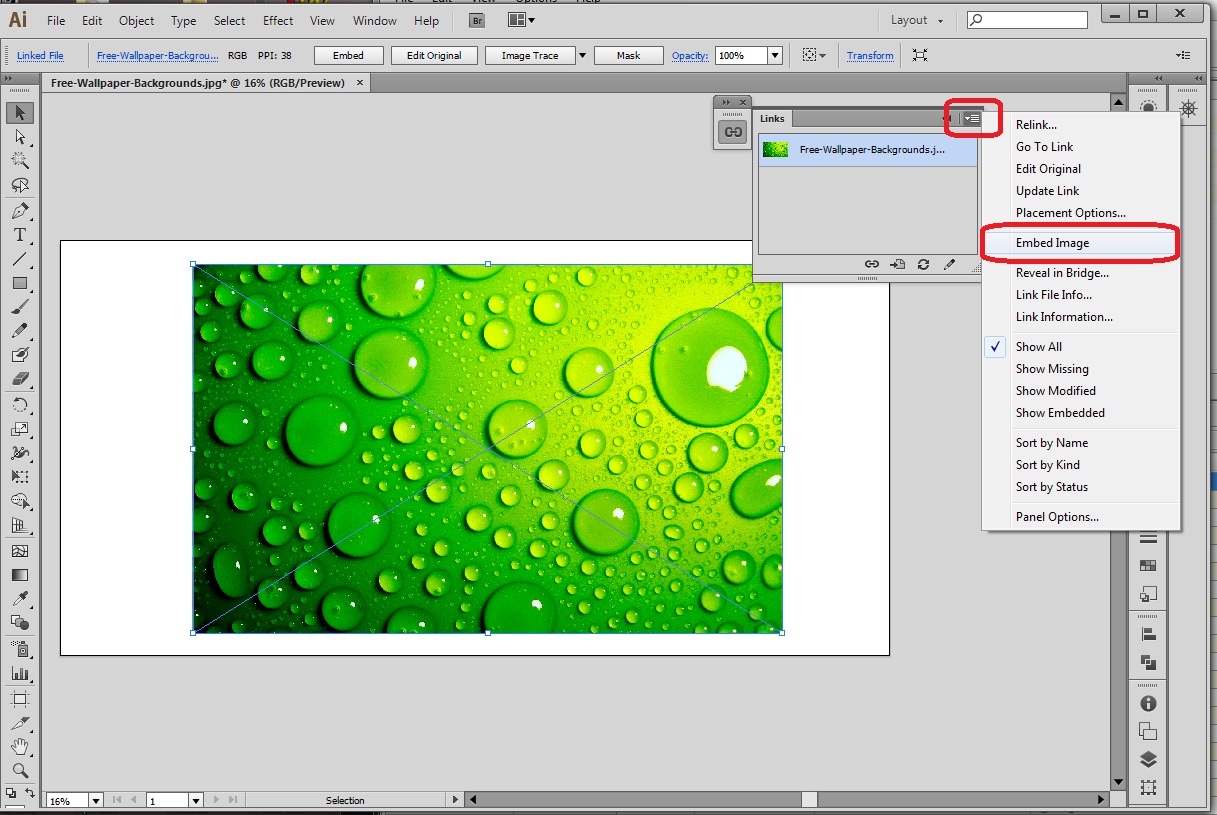Screen dimensions: 1217x815
Task: Select the Type tool
Action: pos(19,234)
